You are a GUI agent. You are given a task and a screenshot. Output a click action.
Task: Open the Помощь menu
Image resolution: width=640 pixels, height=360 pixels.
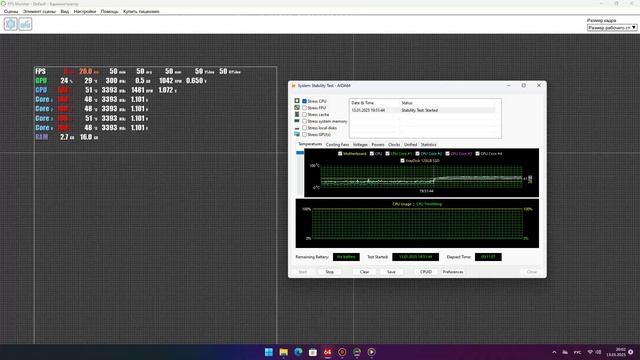tap(109, 11)
